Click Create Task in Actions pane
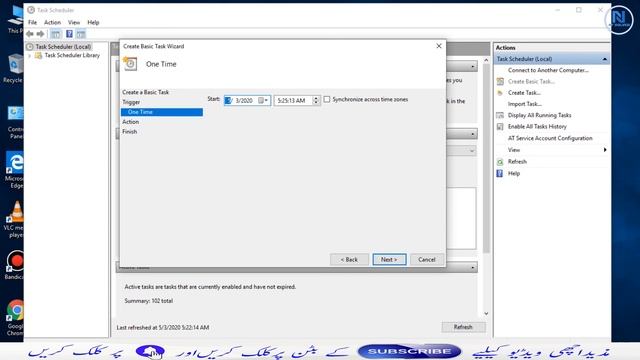 pyautogui.click(x=524, y=93)
